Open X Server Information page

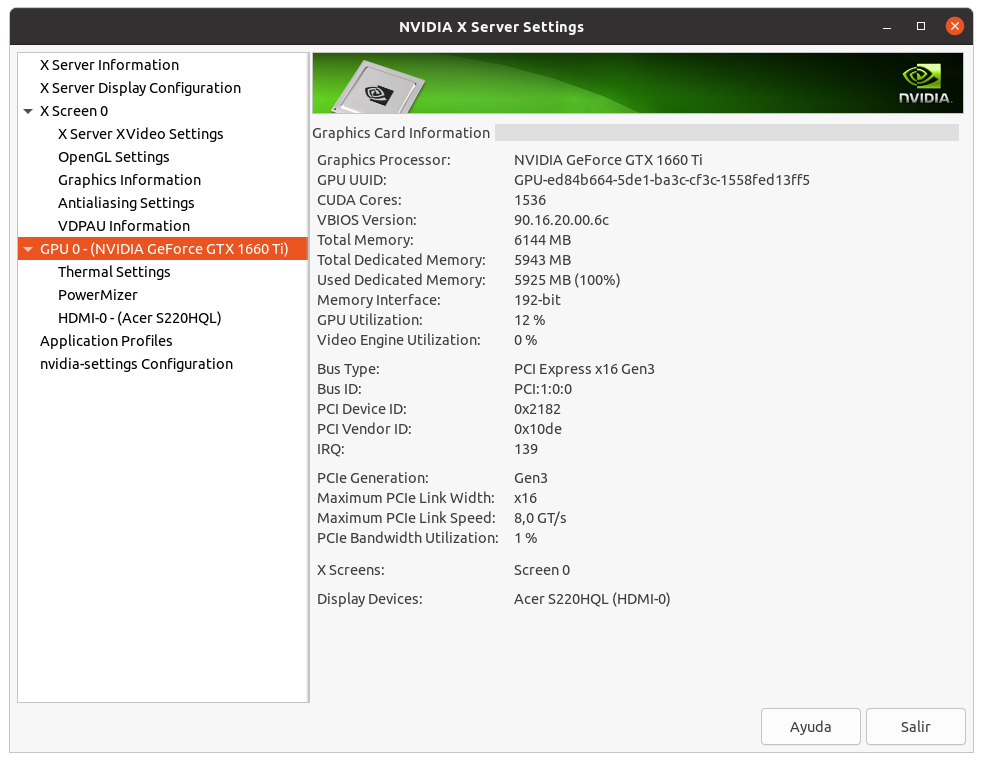tap(109, 65)
